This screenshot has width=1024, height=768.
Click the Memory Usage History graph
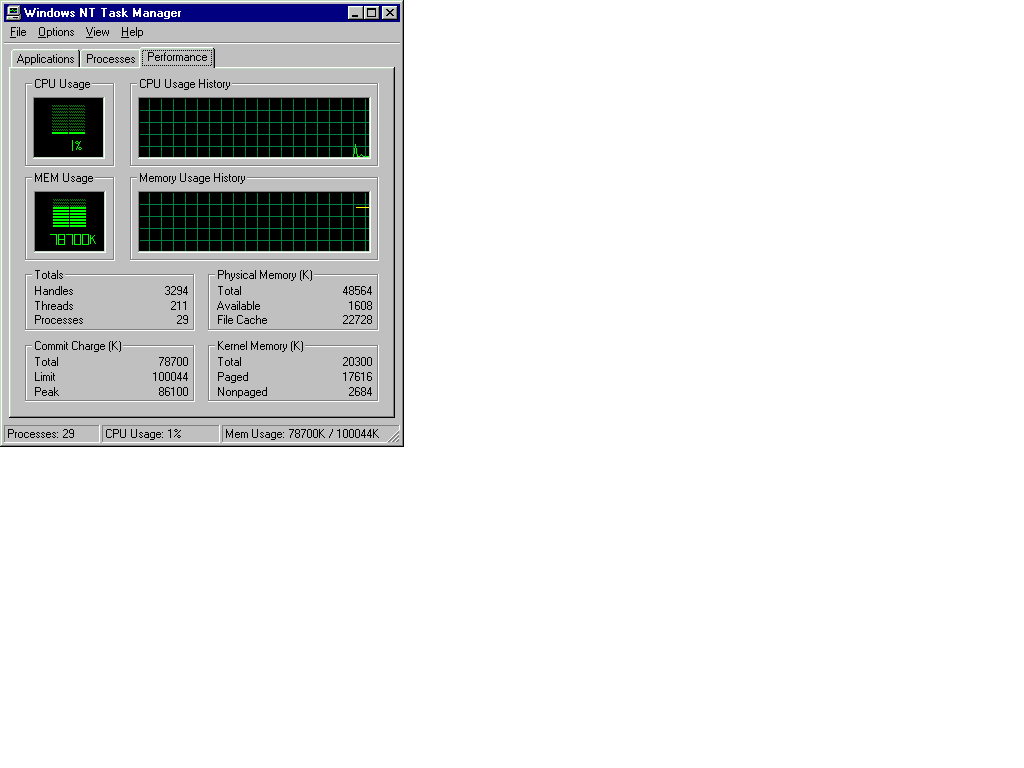pos(254,221)
